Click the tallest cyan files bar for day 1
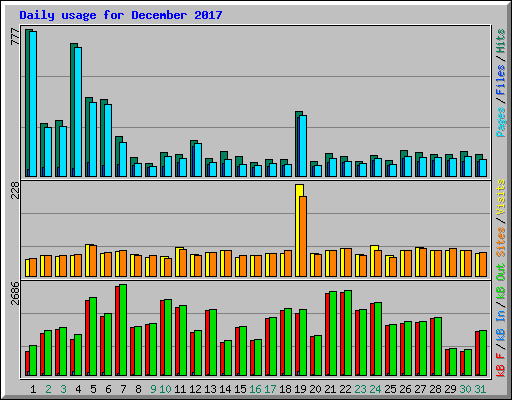512x400 pixels. 33,104
